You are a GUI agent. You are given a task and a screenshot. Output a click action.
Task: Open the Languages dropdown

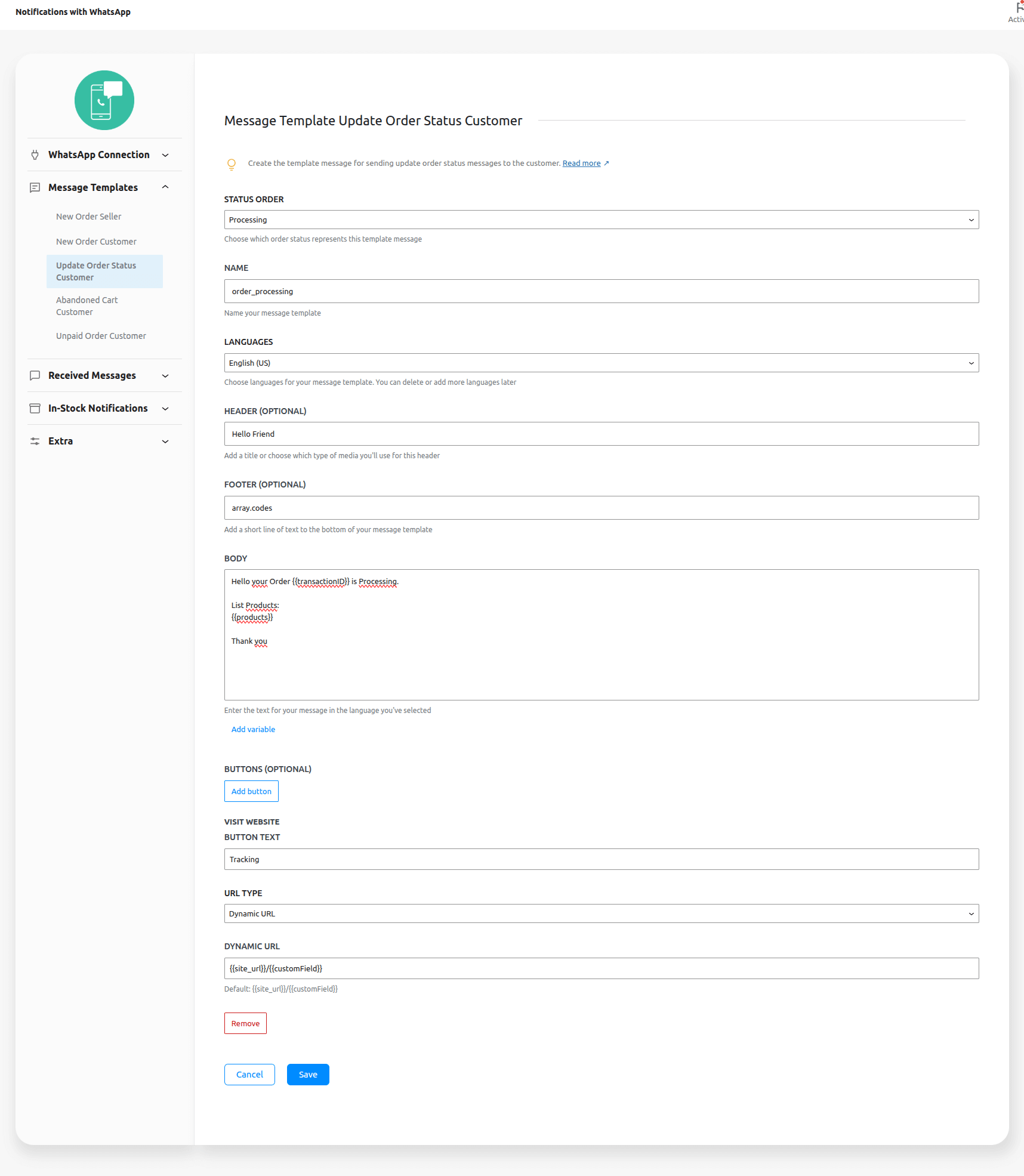pyautogui.click(x=601, y=363)
